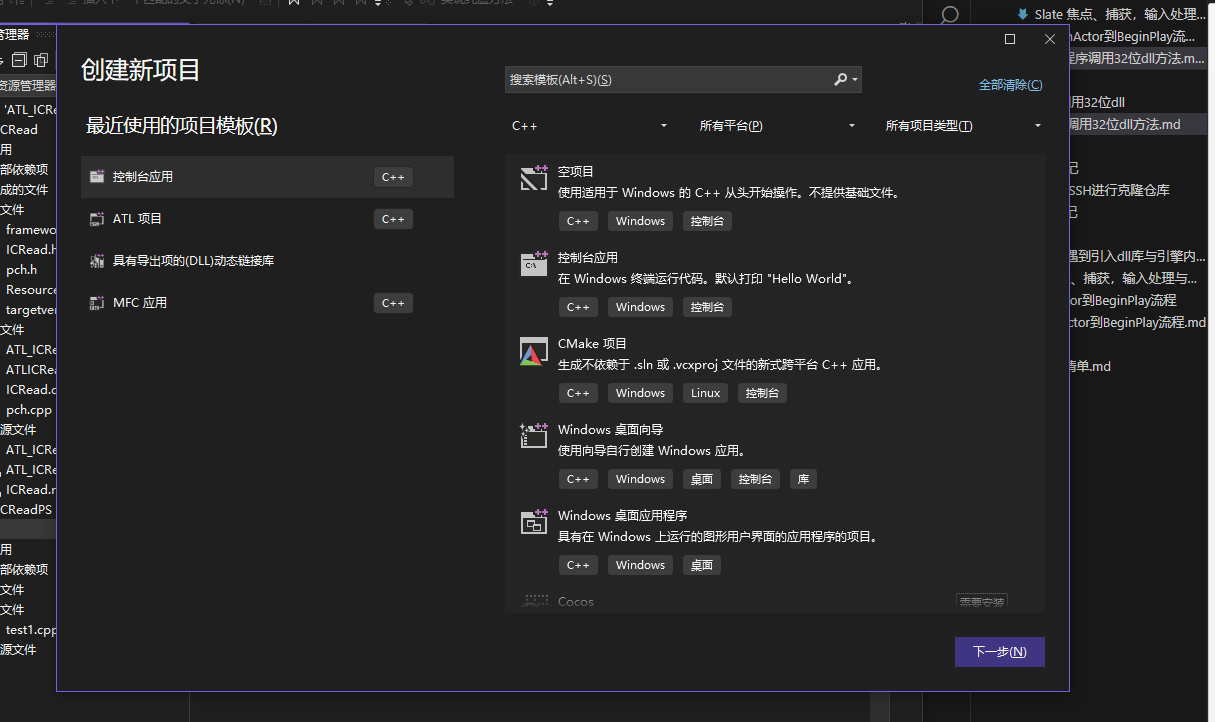Click the 下一步(N) button
Screen dimensions: 1215x722
[x=1000, y=652]
